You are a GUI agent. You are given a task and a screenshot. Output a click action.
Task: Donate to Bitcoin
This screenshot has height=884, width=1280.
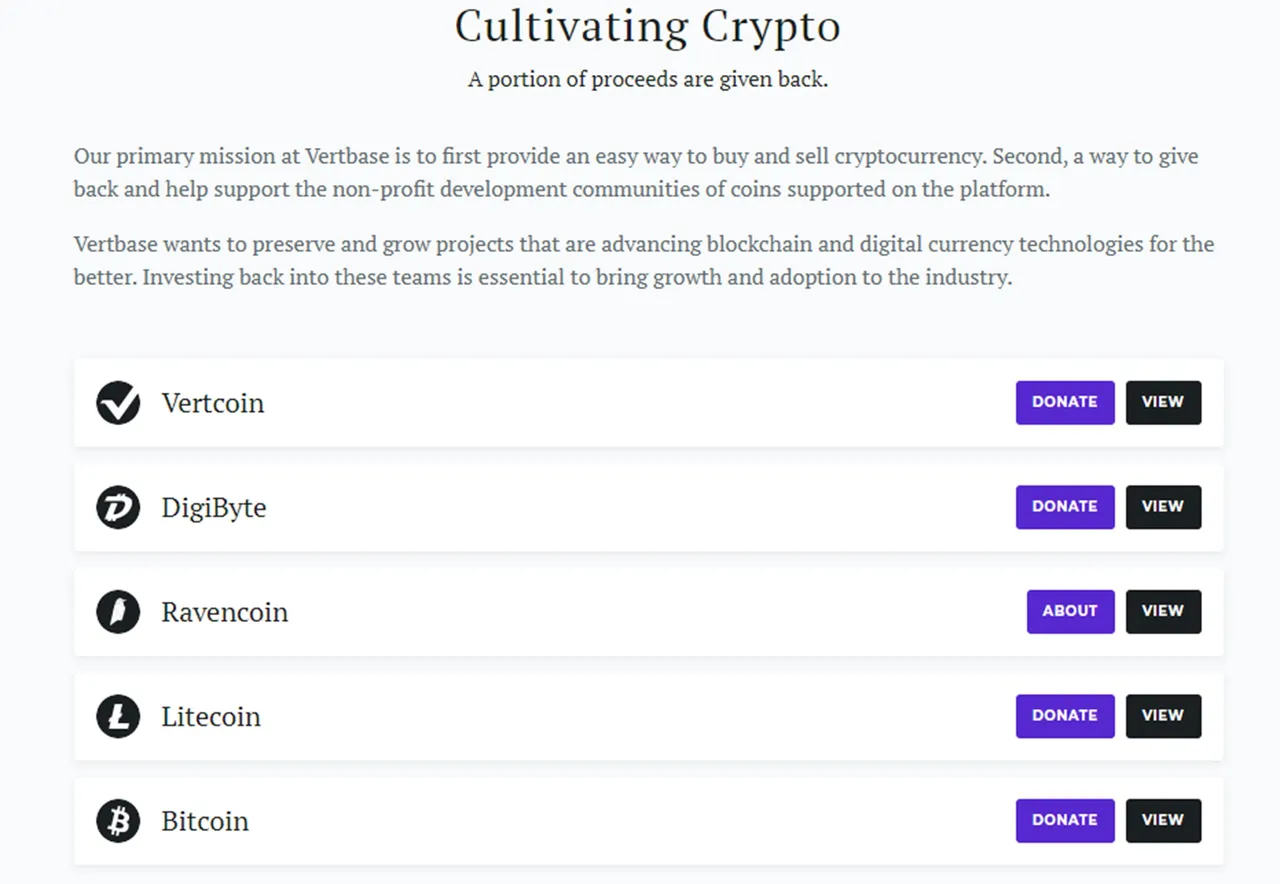[x=1065, y=820]
